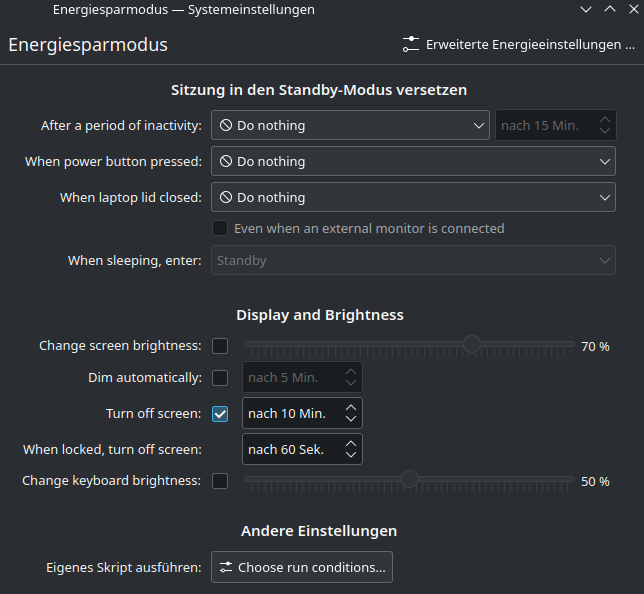644x594 pixels.
Task: Toggle Change keyboard brightness checkbox
Action: pyautogui.click(x=220, y=481)
